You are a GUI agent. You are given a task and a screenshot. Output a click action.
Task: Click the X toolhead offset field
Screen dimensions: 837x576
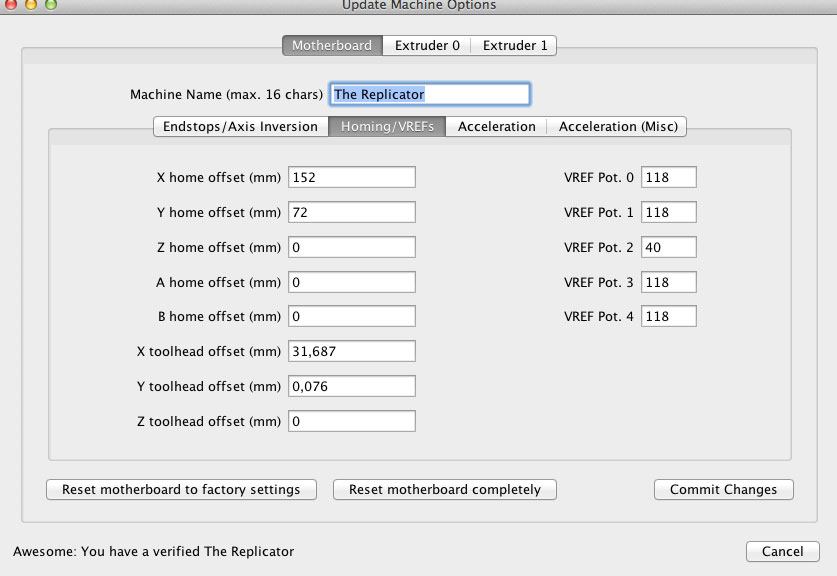(352, 351)
